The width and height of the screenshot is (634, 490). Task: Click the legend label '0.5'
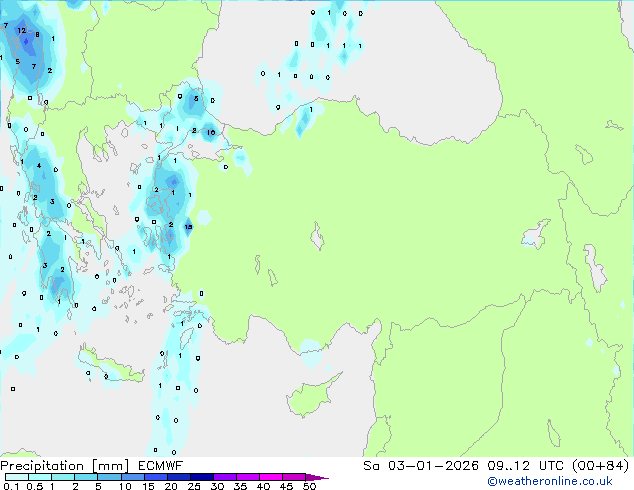(35, 486)
